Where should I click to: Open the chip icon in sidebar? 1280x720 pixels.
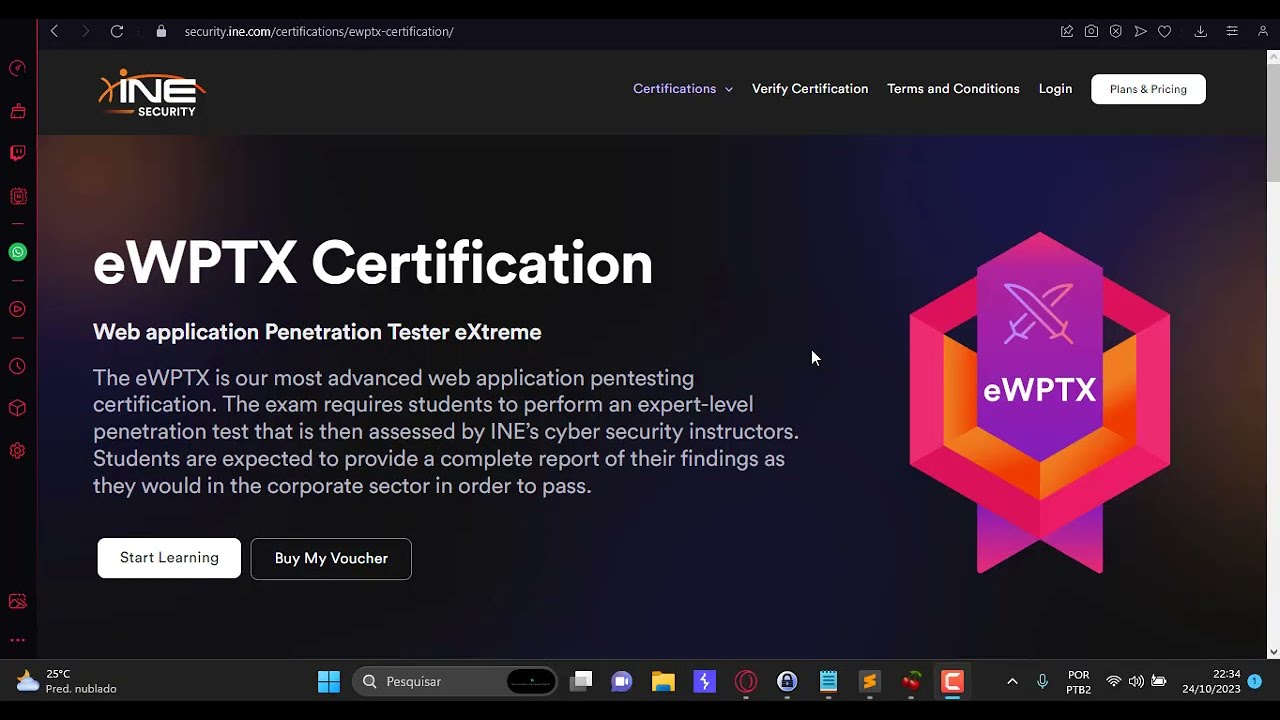click(x=17, y=197)
